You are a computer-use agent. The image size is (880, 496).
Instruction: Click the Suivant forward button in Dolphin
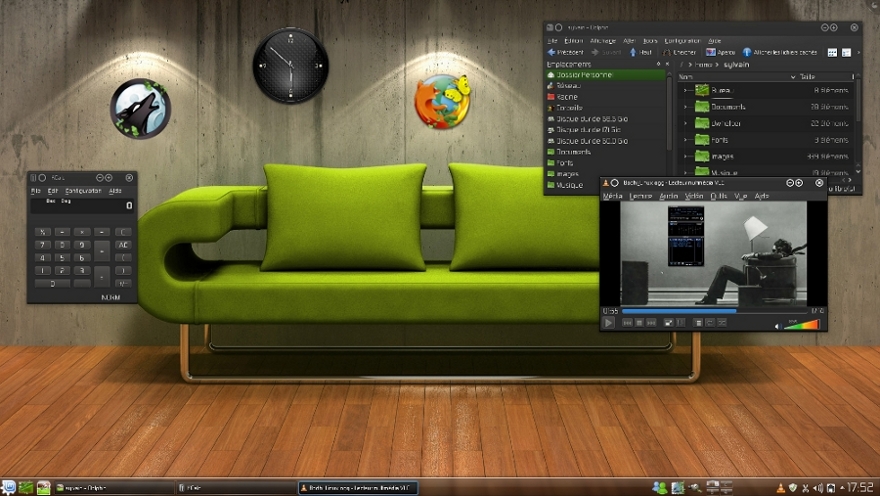click(x=606, y=52)
